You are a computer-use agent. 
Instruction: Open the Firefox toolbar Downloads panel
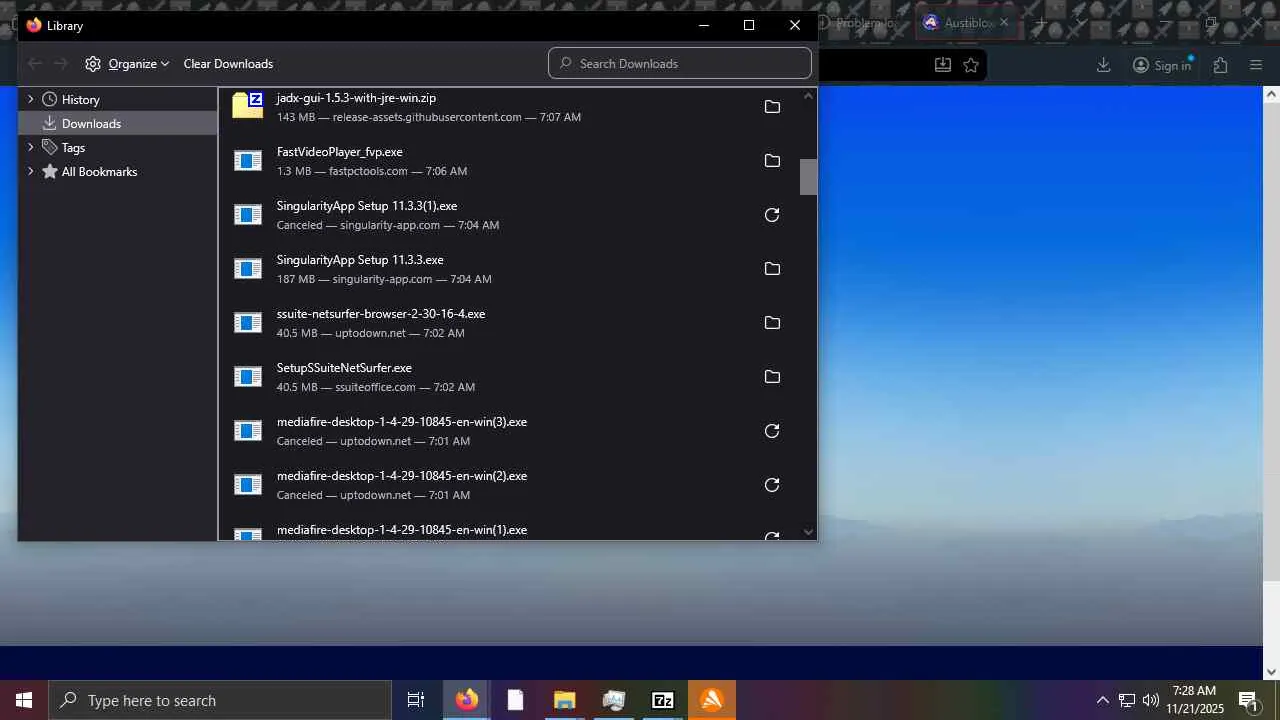1103,65
